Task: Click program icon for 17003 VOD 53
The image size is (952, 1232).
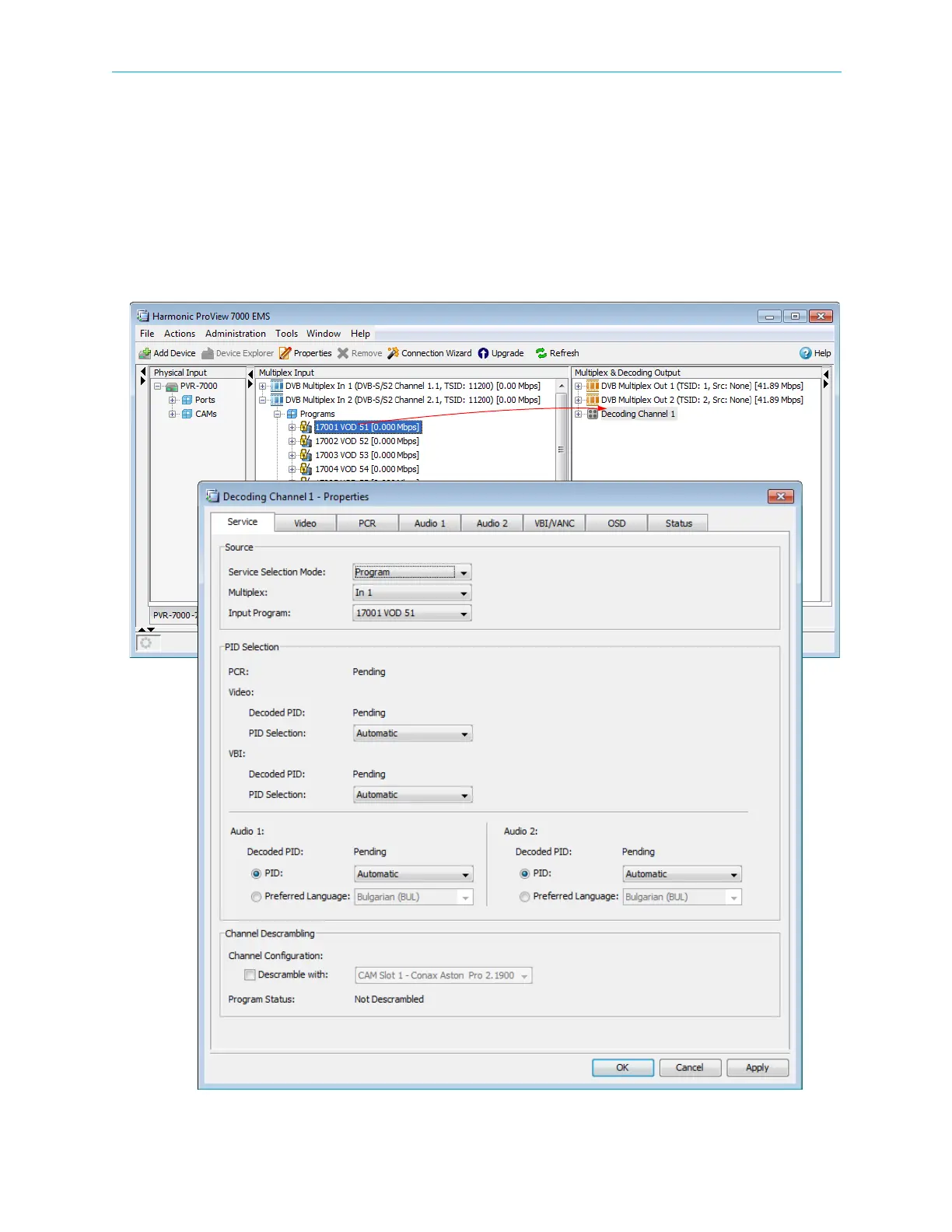Action: coord(306,456)
